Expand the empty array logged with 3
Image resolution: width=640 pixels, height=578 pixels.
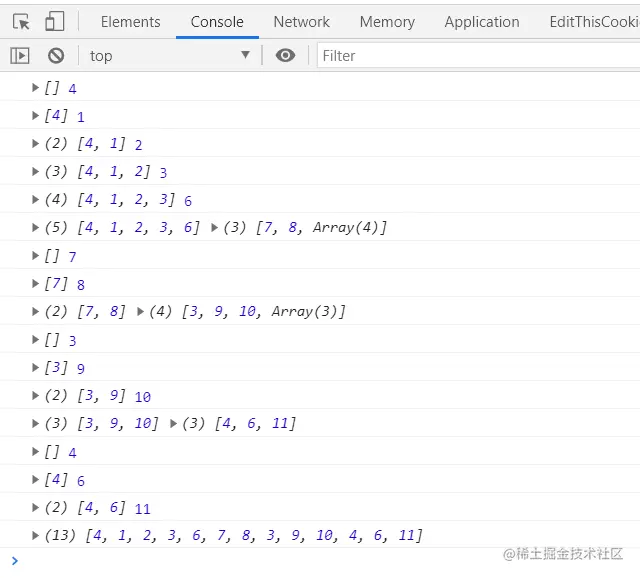35,340
